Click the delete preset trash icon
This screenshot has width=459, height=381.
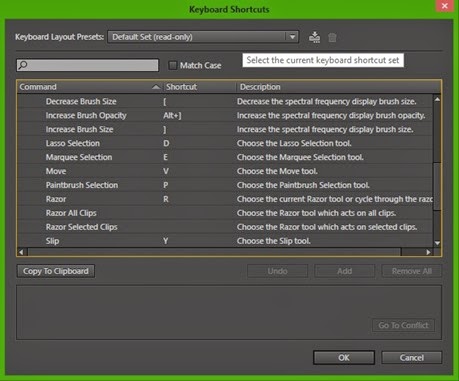(x=332, y=37)
